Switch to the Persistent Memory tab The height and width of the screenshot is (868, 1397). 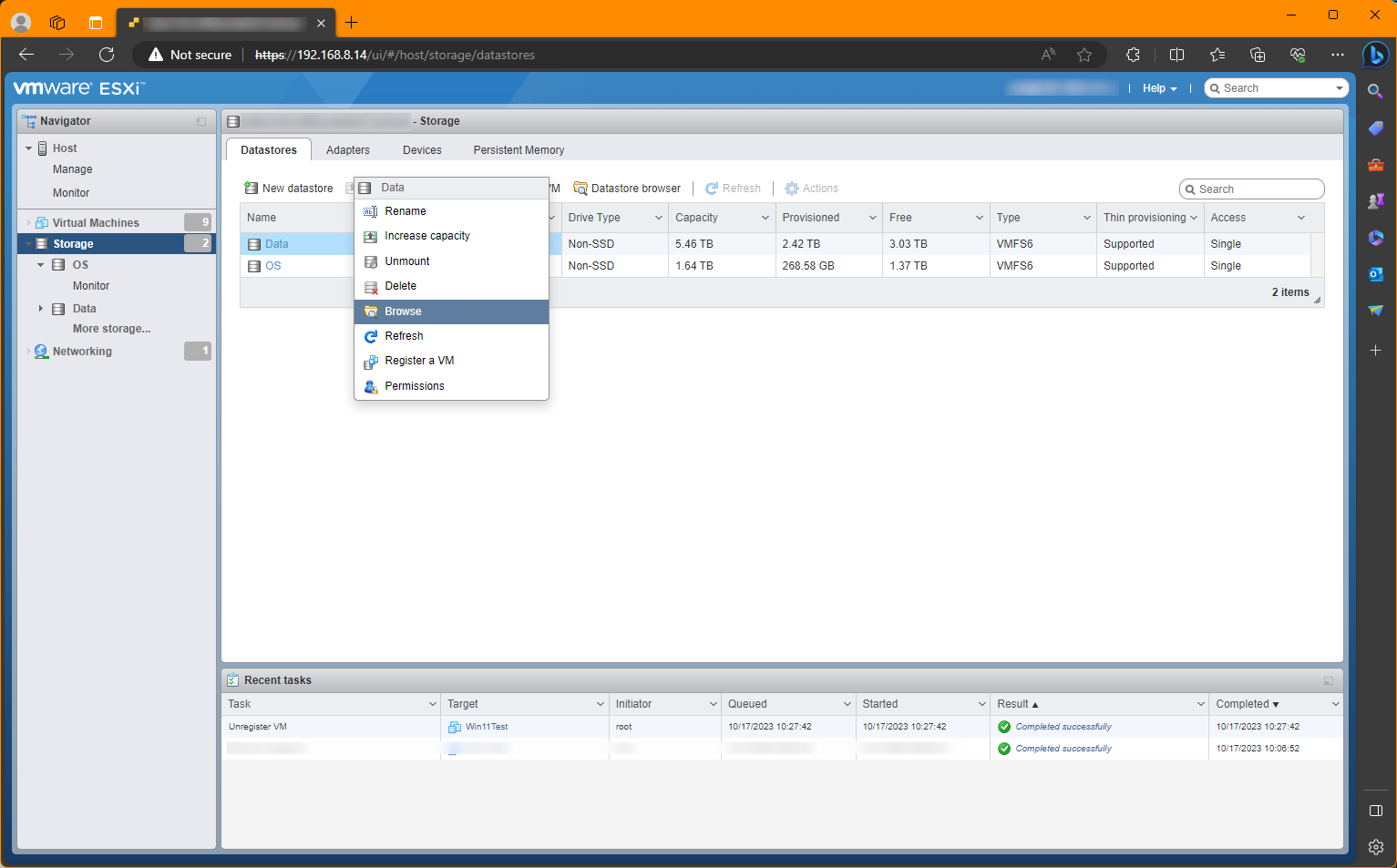518,149
